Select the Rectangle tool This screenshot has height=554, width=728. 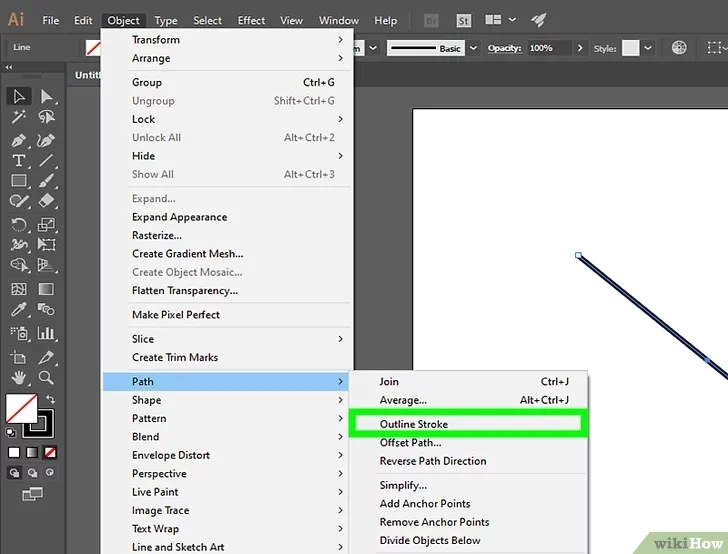coord(19,181)
